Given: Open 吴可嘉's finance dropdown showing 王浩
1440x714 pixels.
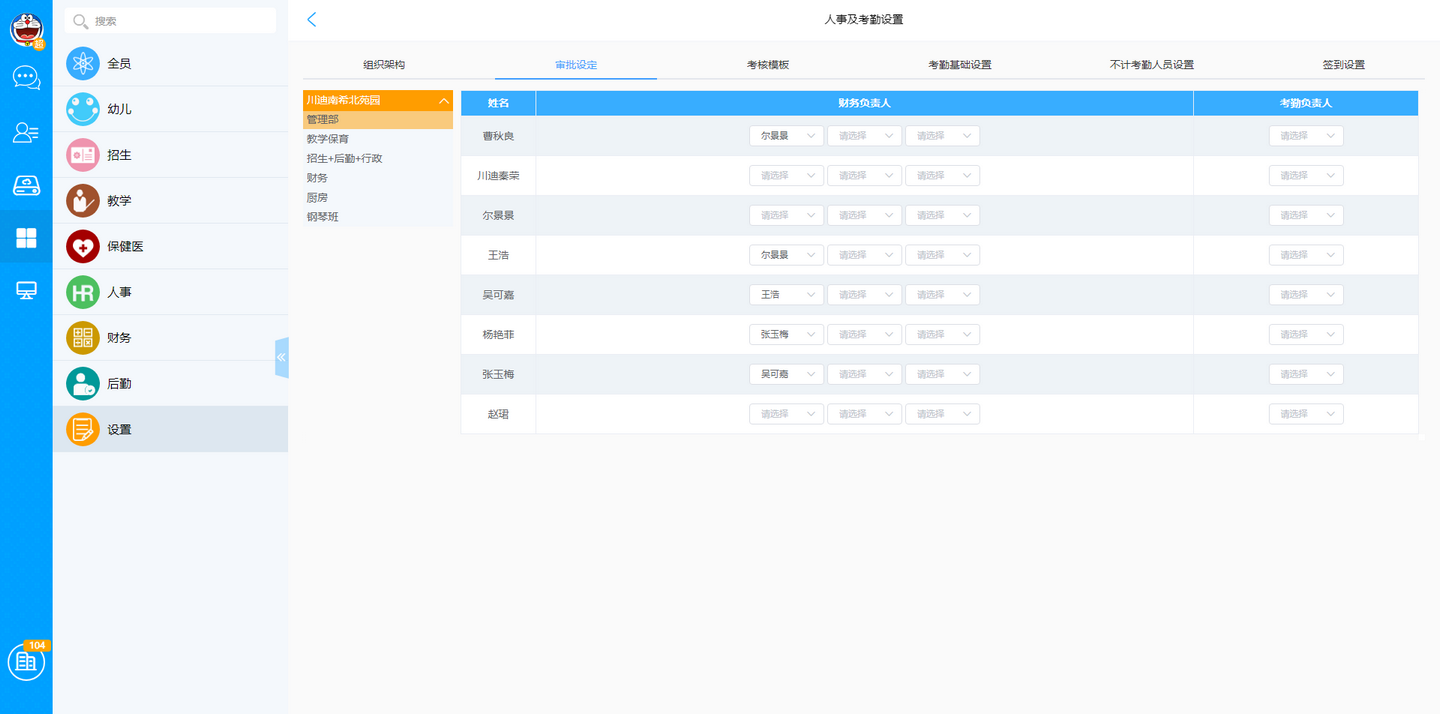Looking at the screenshot, I should [x=787, y=295].
